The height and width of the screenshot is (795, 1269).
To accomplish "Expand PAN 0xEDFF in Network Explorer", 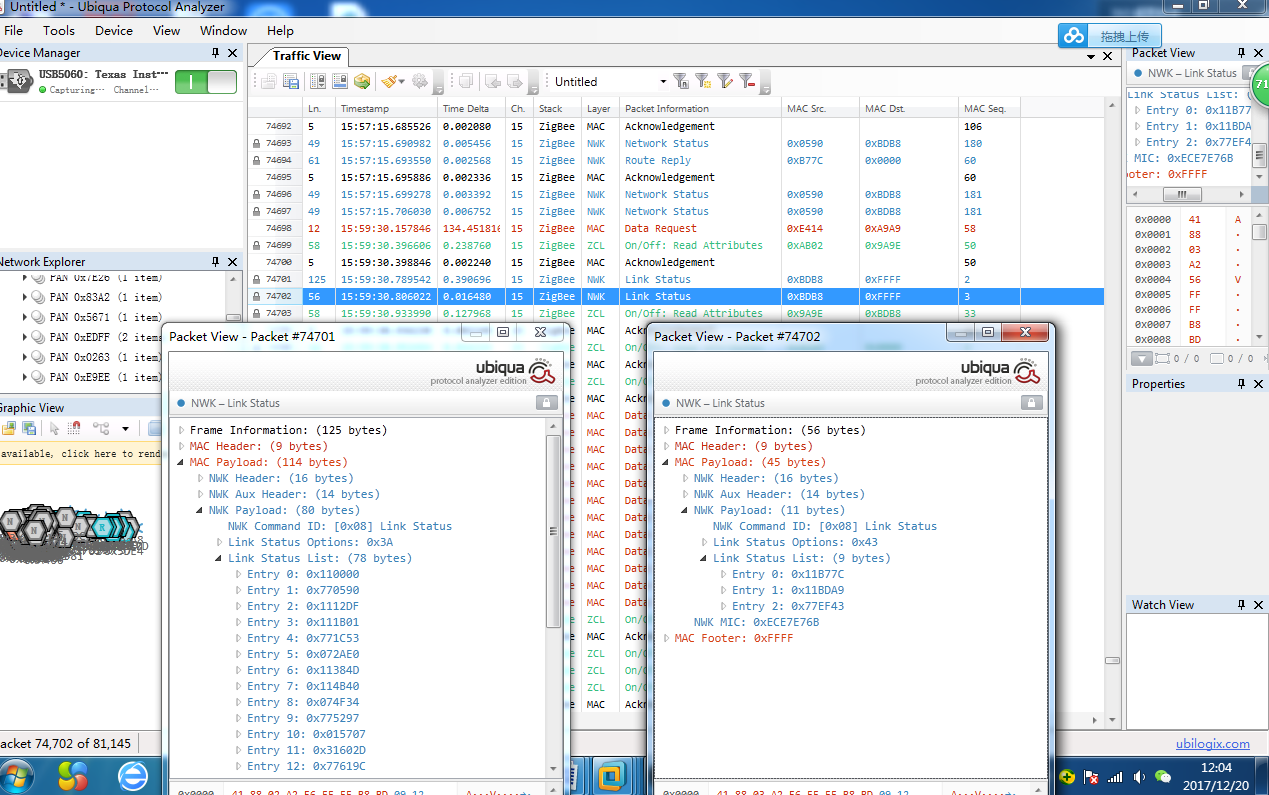I will (x=25, y=337).
